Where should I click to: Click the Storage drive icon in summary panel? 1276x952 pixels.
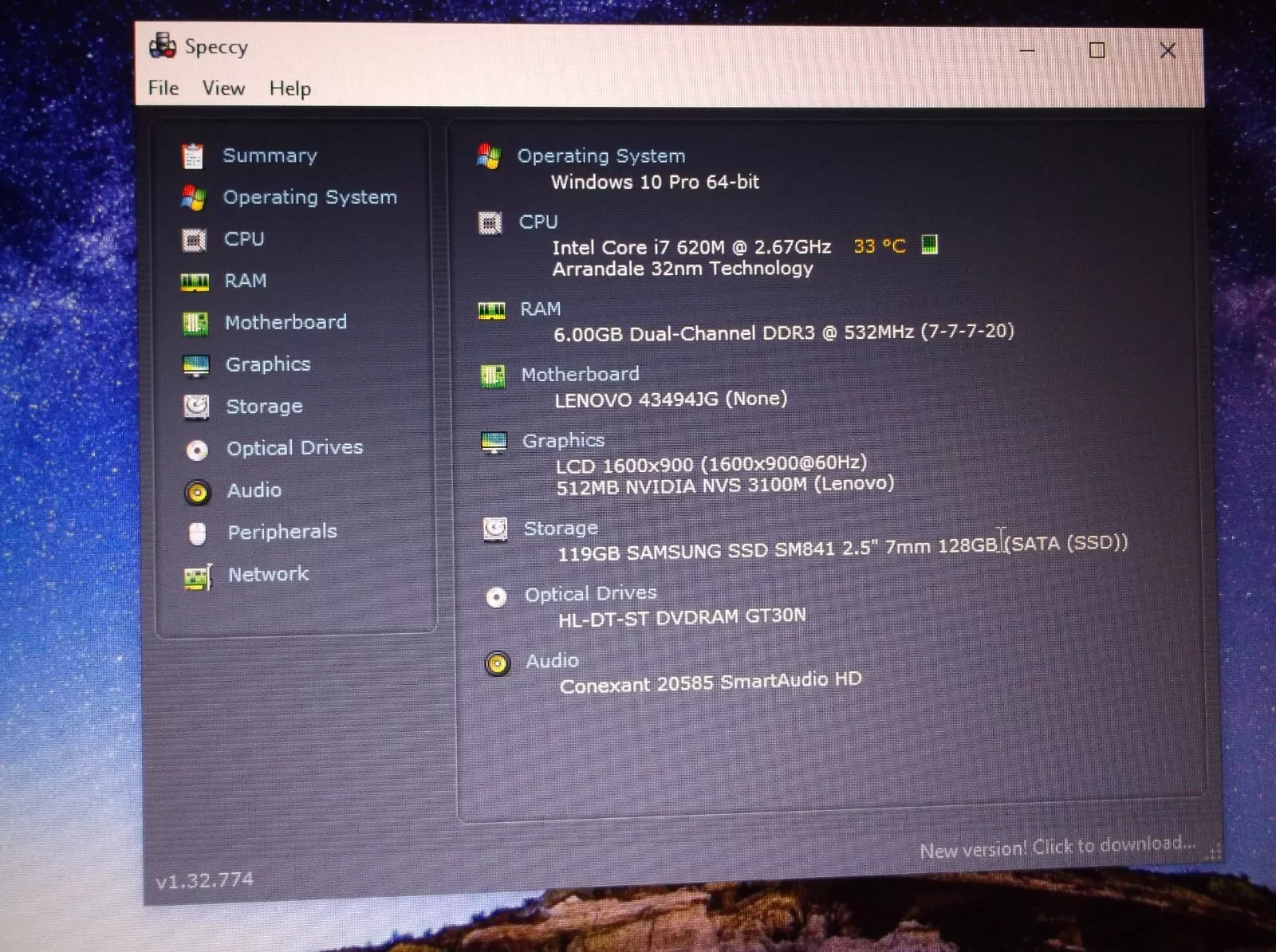(x=495, y=529)
